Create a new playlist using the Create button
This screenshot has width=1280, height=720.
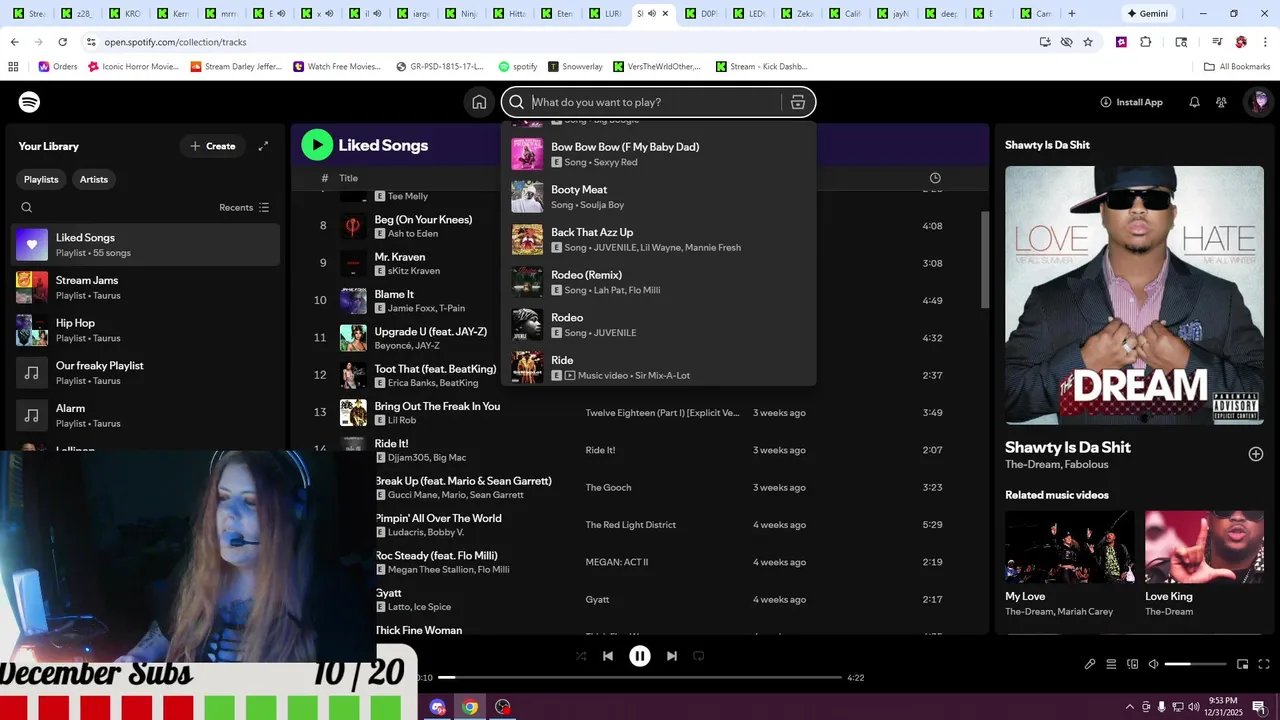tap(213, 146)
